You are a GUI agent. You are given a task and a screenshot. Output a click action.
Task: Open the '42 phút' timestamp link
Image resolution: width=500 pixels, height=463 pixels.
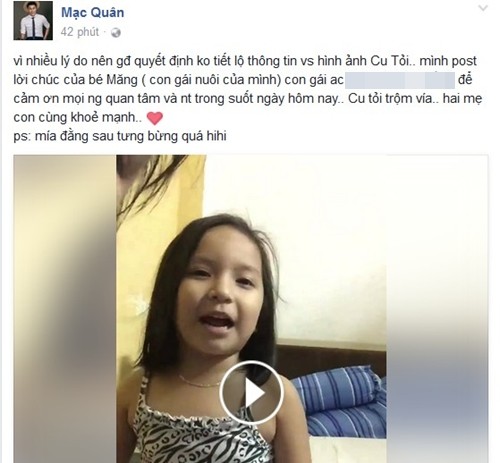pos(80,32)
